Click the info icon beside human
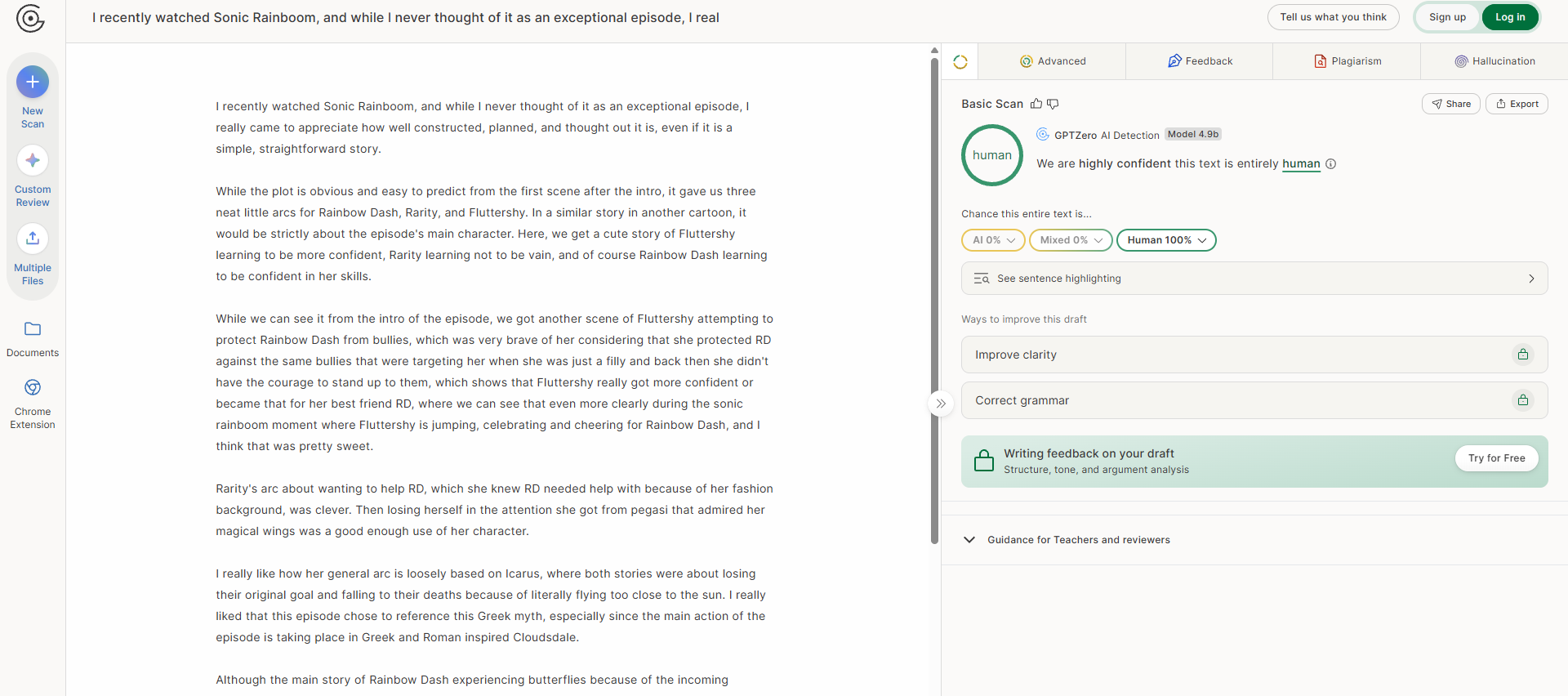This screenshot has width=1568, height=696. 1330,163
